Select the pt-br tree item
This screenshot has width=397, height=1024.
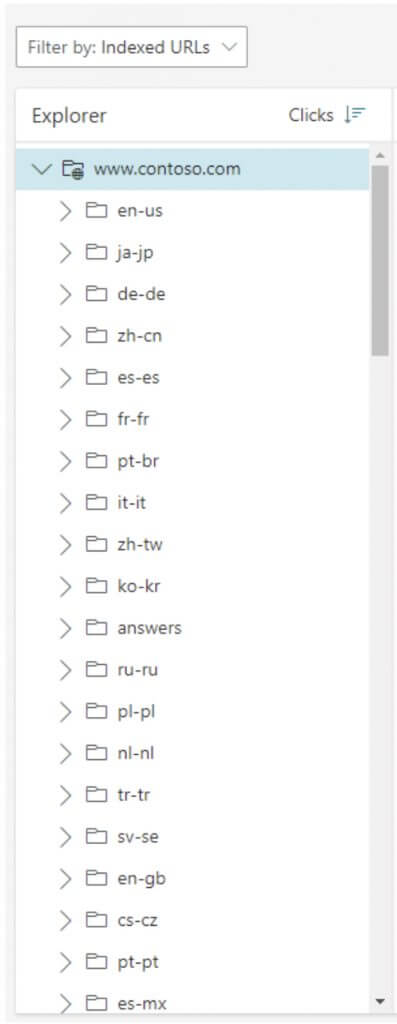coord(193,462)
